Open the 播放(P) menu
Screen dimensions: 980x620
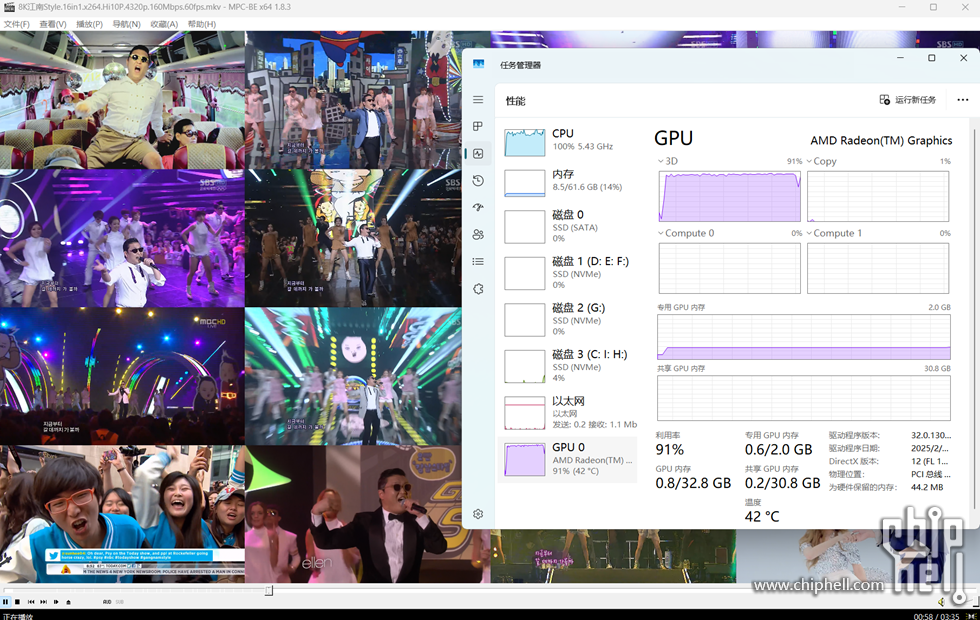[89, 24]
